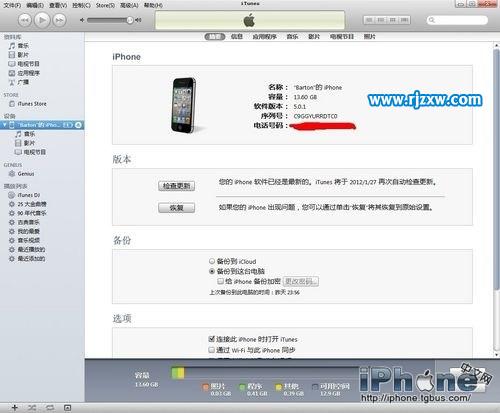Screen dimensions: 500x413
Task: Open 音乐 under the iPhone device
Action: pos(25,134)
